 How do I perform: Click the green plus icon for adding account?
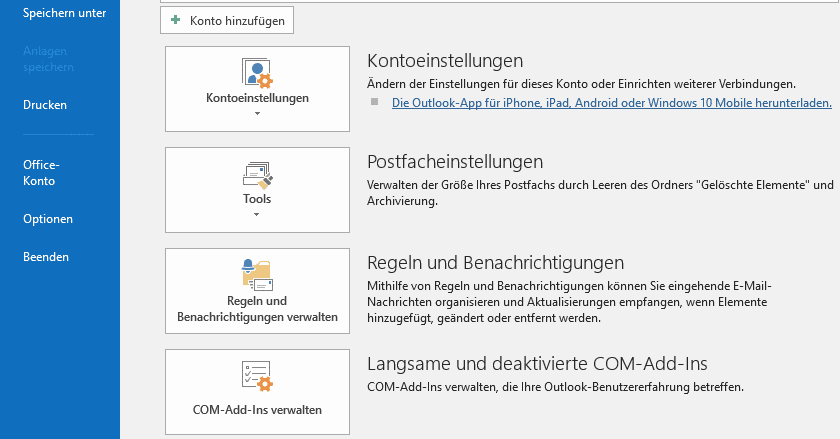[x=175, y=20]
